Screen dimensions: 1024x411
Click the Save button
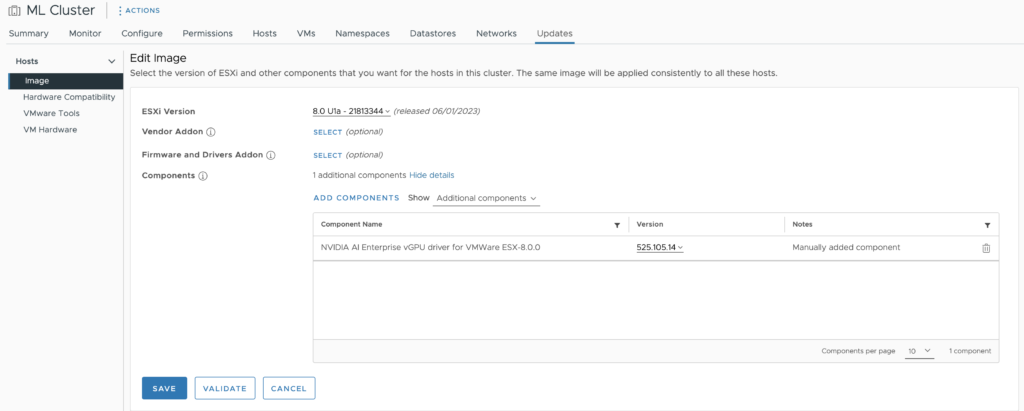coord(164,388)
